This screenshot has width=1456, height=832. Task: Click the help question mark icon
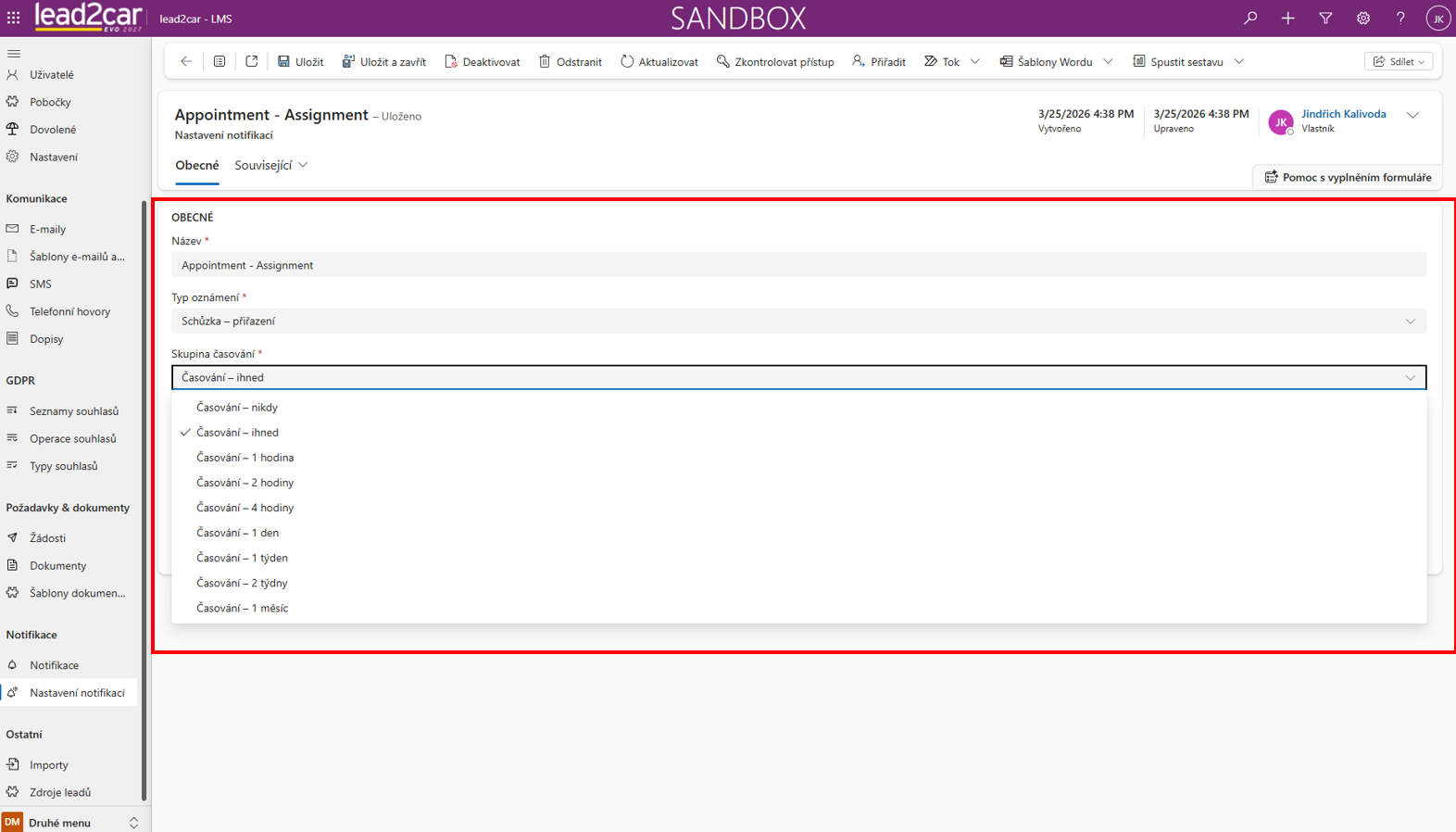1400,18
